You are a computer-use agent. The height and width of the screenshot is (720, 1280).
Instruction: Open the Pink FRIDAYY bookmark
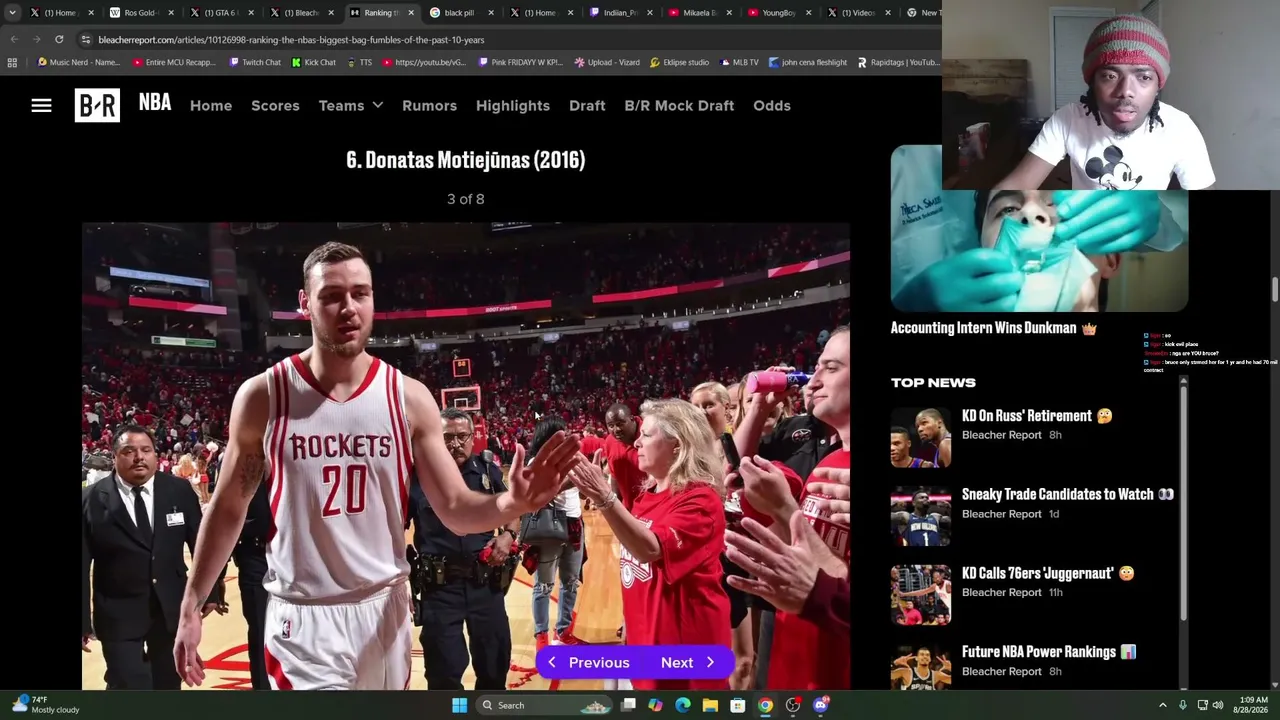[520, 62]
